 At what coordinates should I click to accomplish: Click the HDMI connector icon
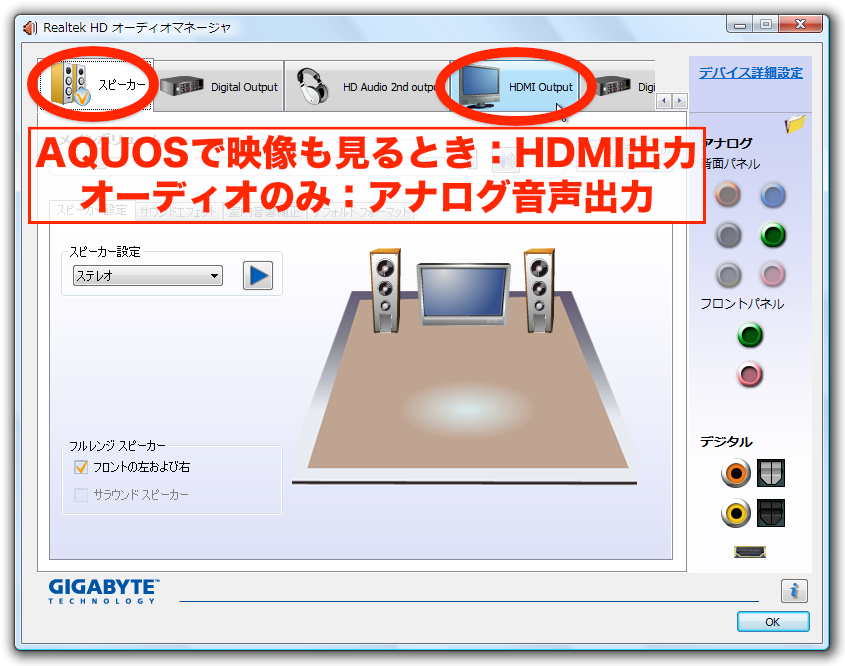(750, 552)
